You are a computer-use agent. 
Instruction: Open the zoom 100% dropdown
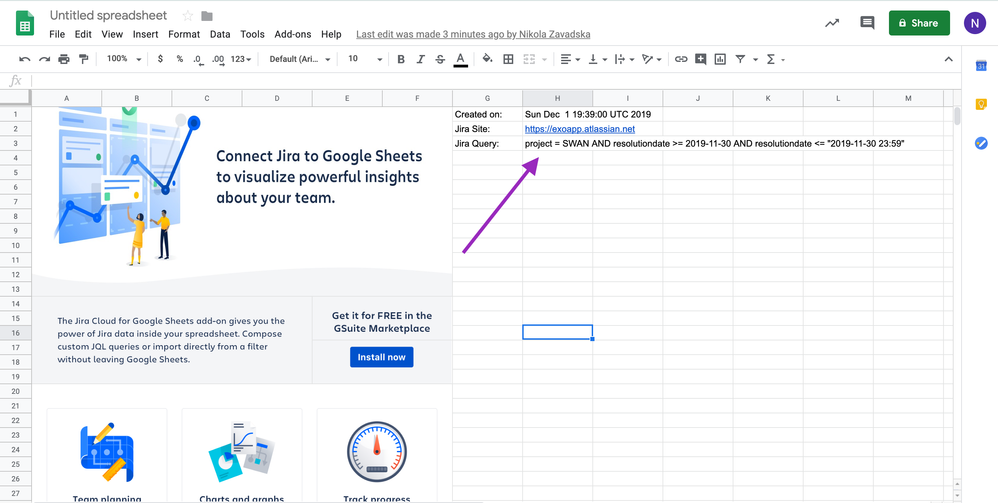(x=124, y=59)
